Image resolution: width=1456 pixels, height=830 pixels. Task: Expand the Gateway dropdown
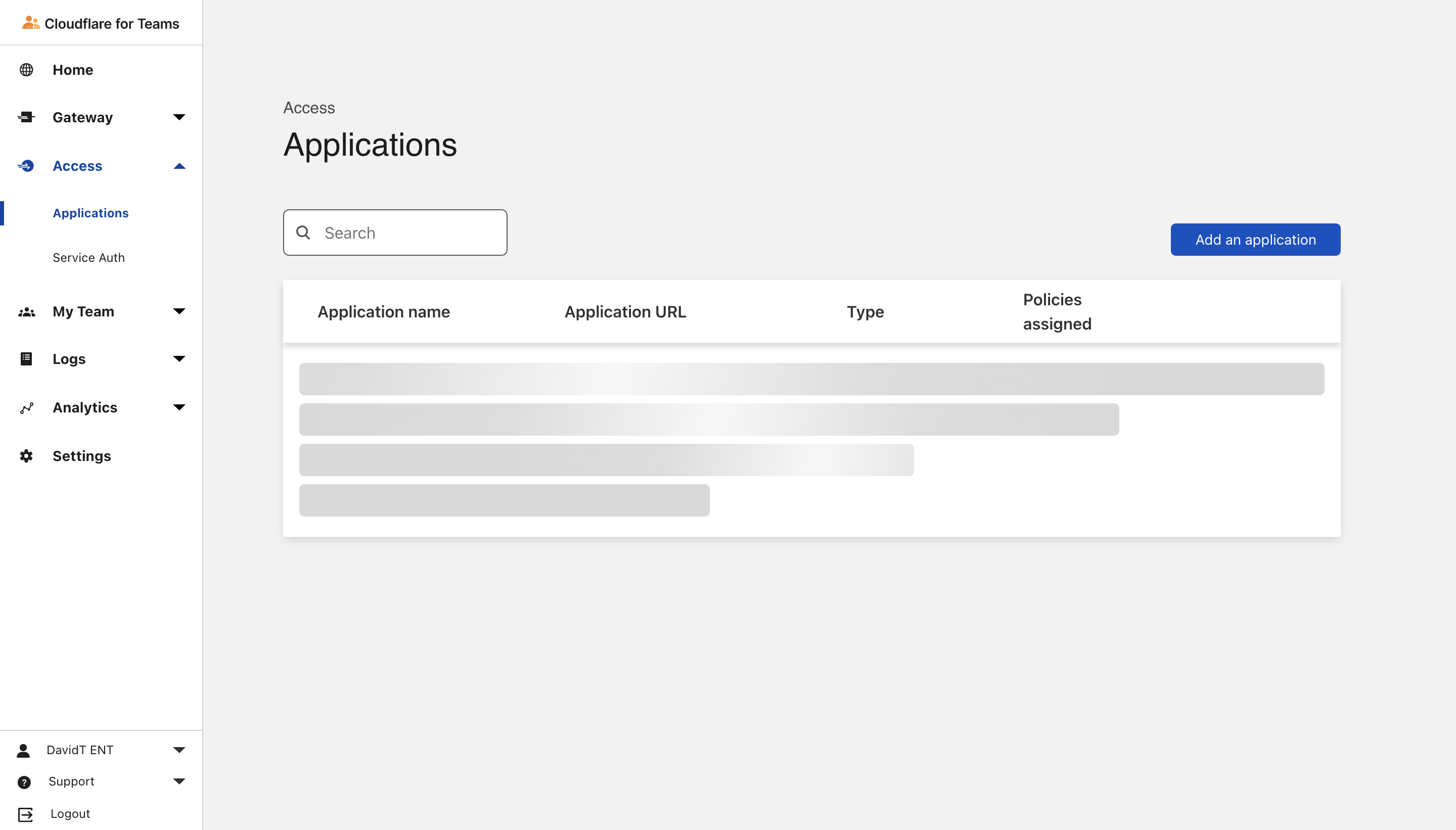tap(179, 117)
